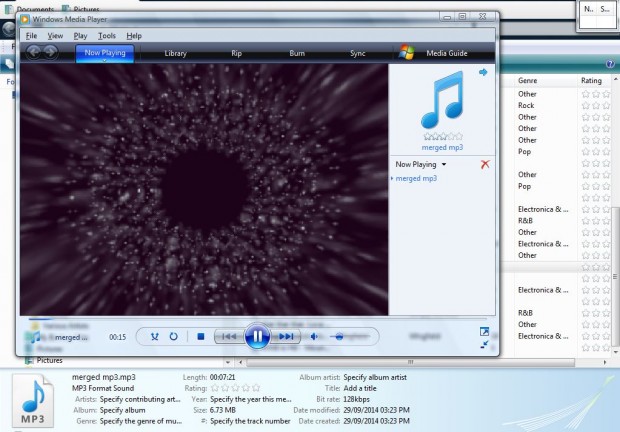Click the folder tree dropdown arrow beside Pictures
This screenshot has height=432, width=620.
tap(227, 362)
